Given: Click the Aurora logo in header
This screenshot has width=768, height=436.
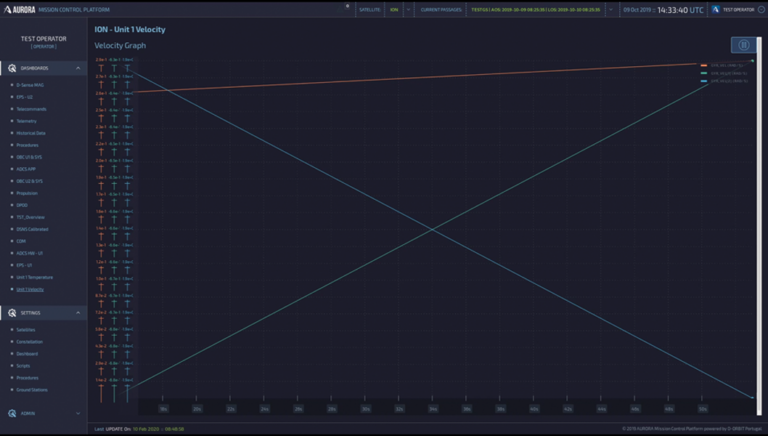Looking at the screenshot, I should [x=20, y=9].
